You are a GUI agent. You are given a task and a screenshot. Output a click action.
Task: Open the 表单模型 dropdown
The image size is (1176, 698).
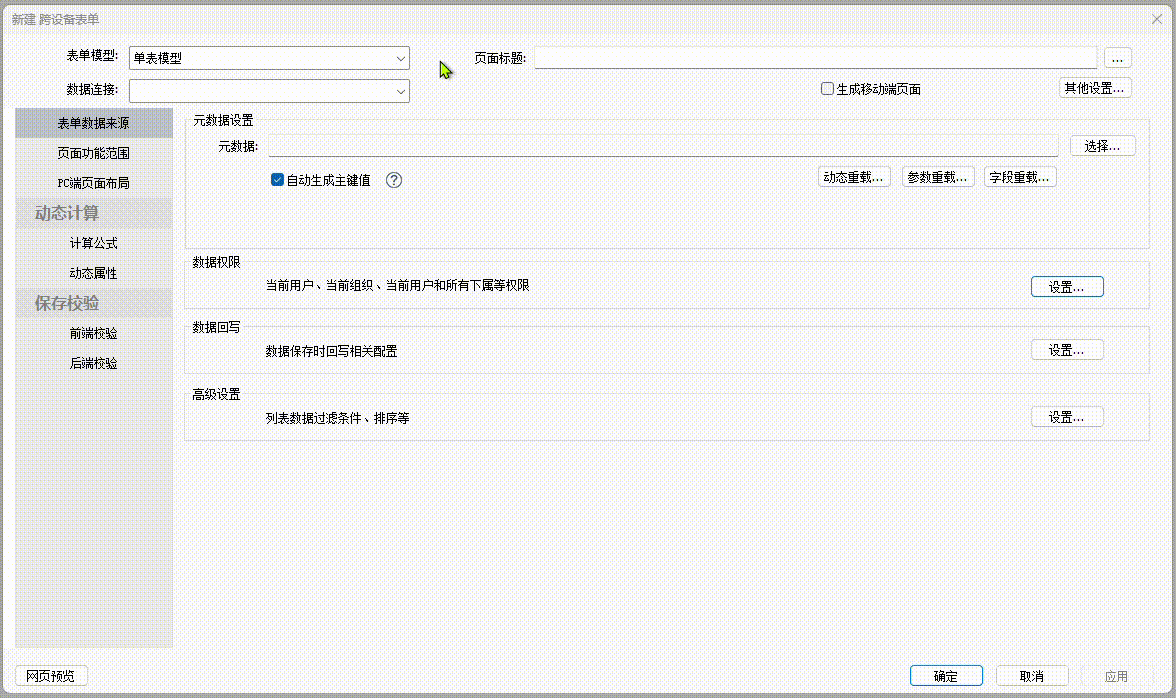[x=400, y=58]
